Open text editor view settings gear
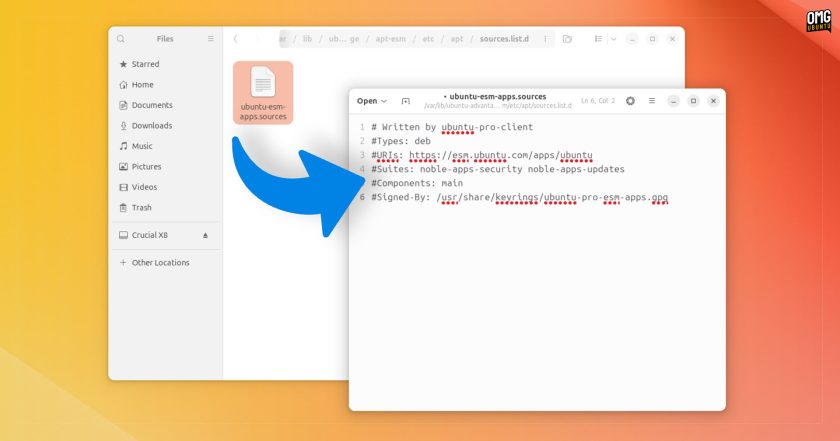This screenshot has width=840, height=441. (x=631, y=101)
